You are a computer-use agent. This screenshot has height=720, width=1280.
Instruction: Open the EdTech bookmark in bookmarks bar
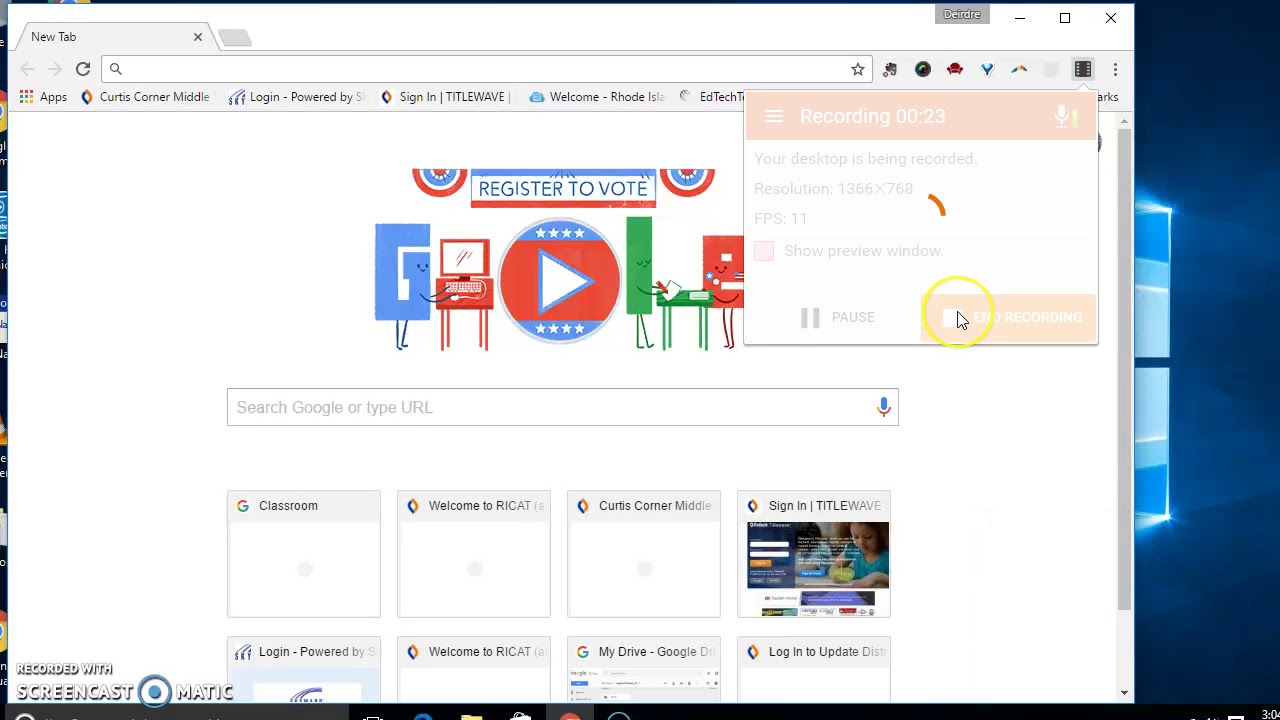[711, 97]
